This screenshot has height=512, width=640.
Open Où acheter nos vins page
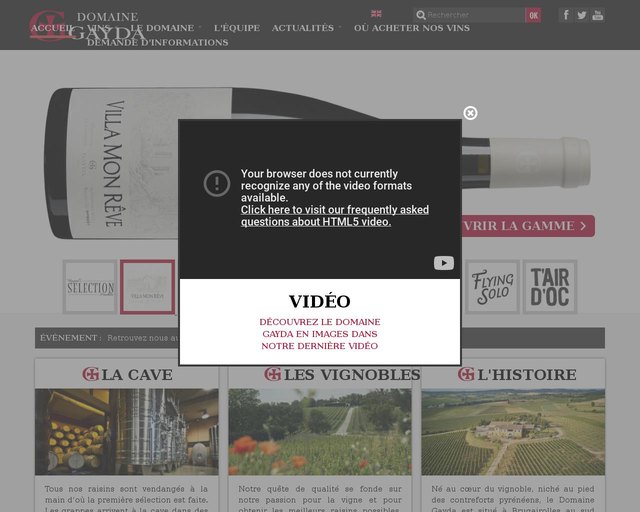412,28
